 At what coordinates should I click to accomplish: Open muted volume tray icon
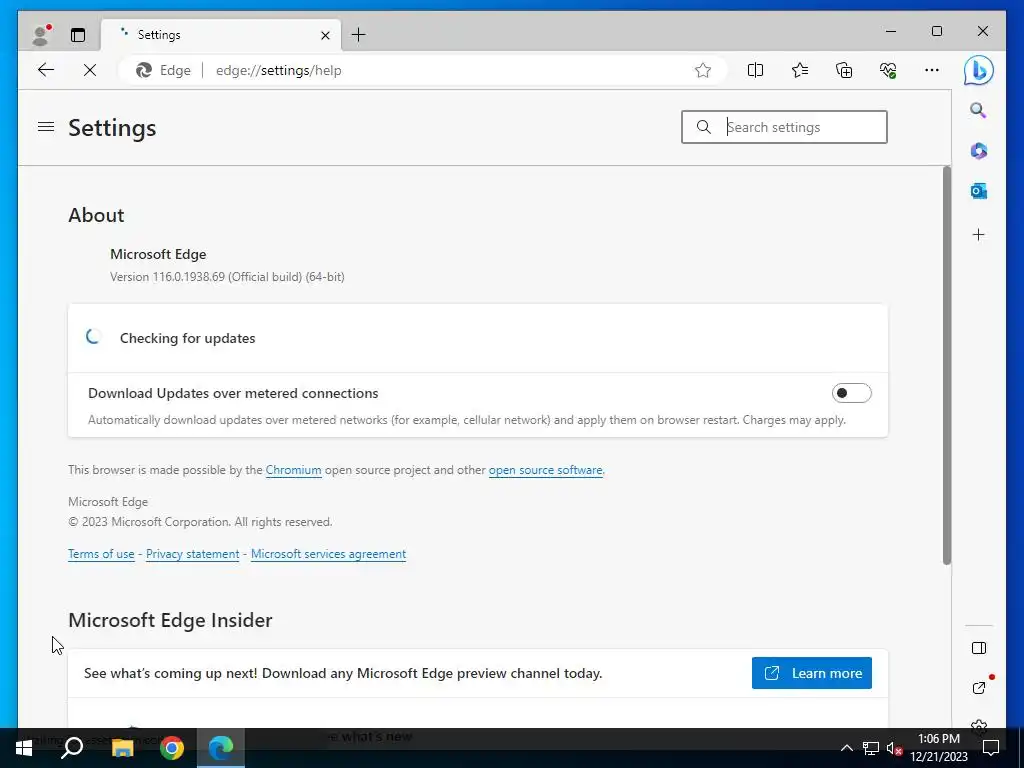tap(894, 748)
